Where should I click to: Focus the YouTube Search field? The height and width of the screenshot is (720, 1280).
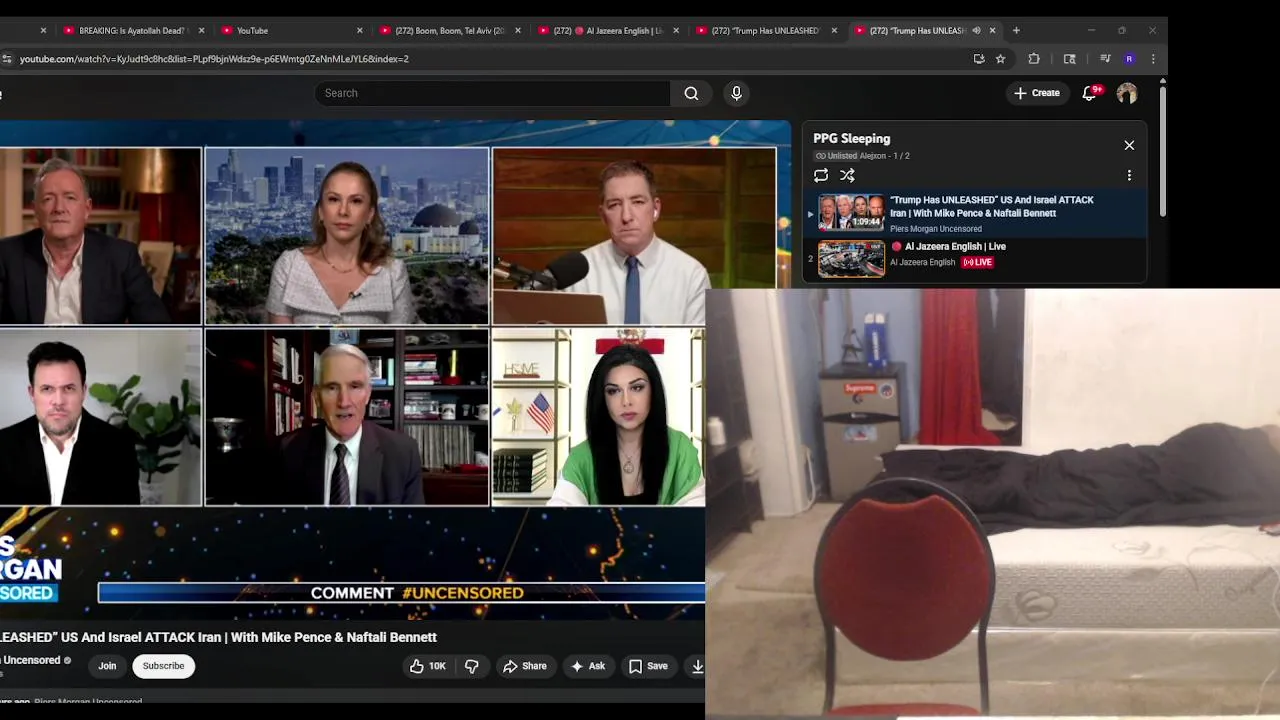[492, 93]
